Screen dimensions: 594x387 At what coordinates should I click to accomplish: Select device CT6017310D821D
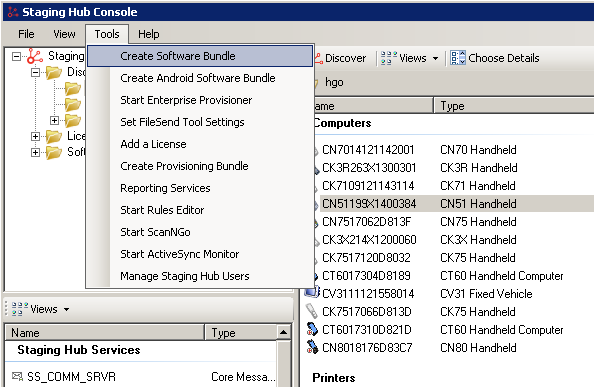pos(366,330)
